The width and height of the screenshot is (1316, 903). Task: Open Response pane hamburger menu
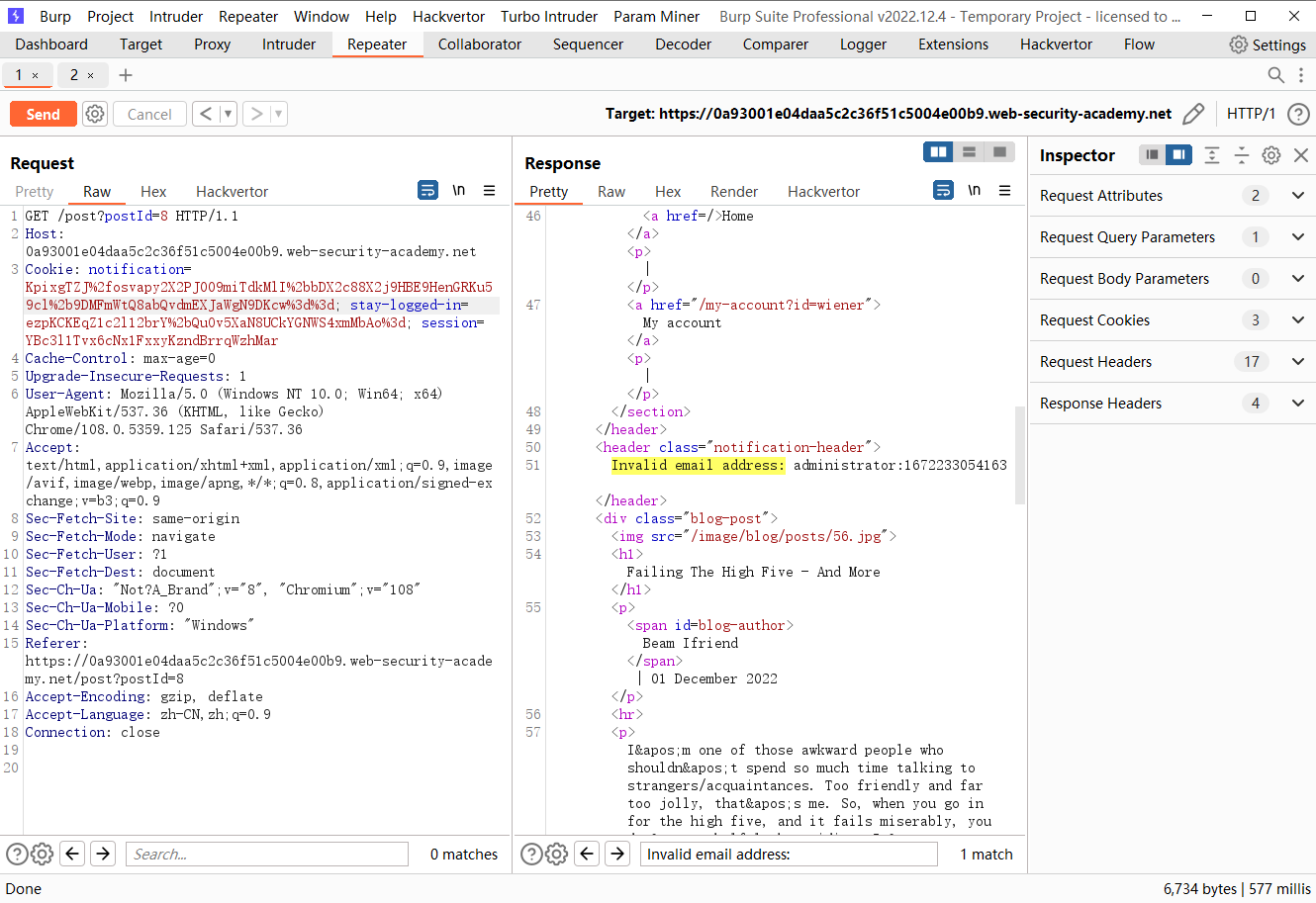[x=1004, y=190]
